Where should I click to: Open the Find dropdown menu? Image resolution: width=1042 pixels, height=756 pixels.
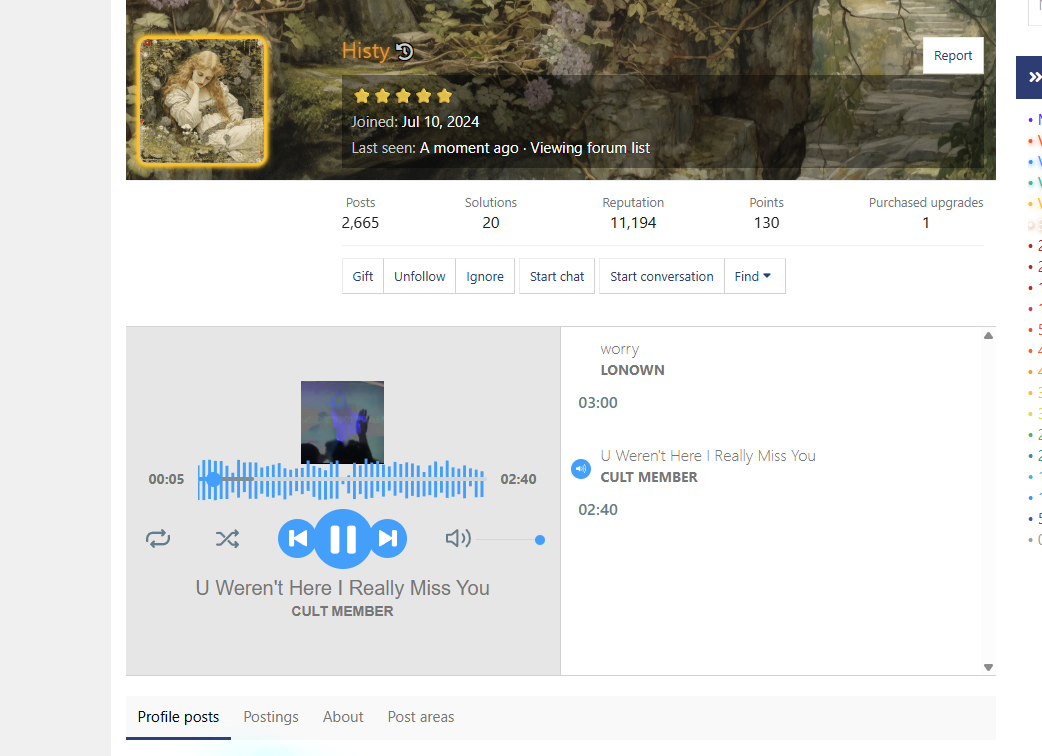point(754,276)
